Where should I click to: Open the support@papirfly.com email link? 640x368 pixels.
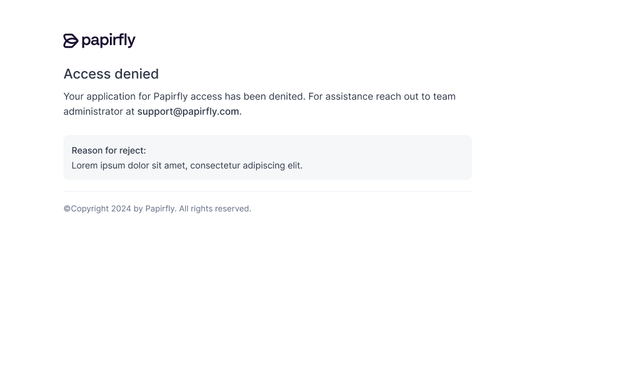(x=188, y=112)
